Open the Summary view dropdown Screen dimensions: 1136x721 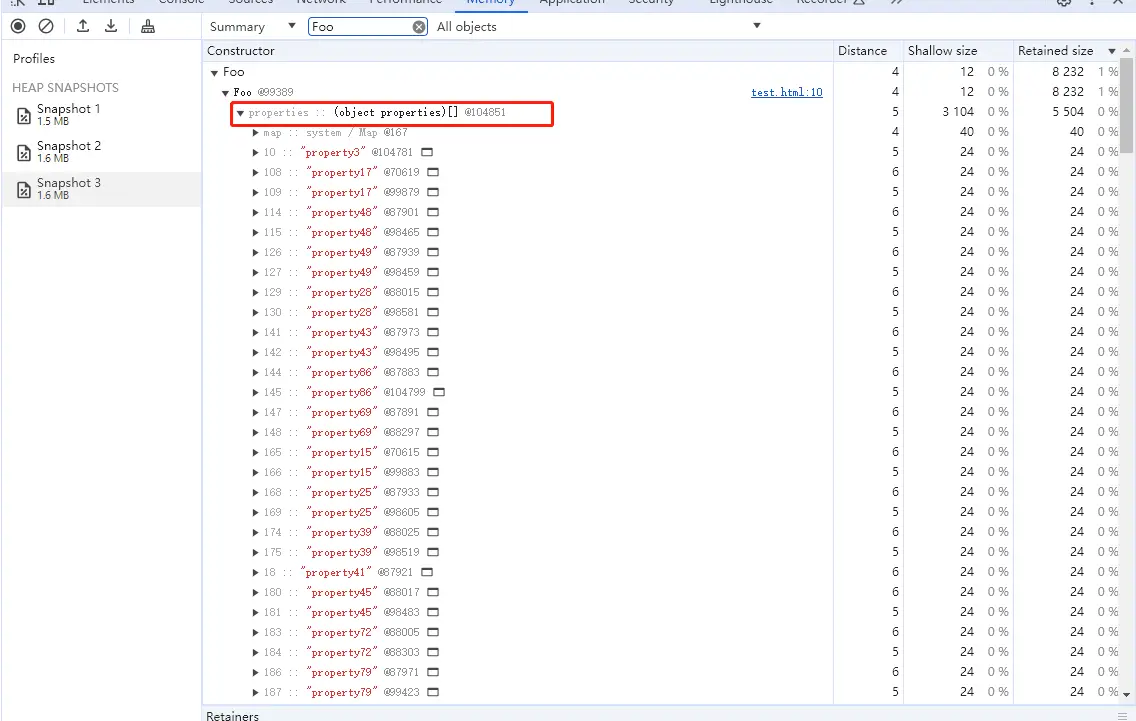pyautogui.click(x=253, y=27)
